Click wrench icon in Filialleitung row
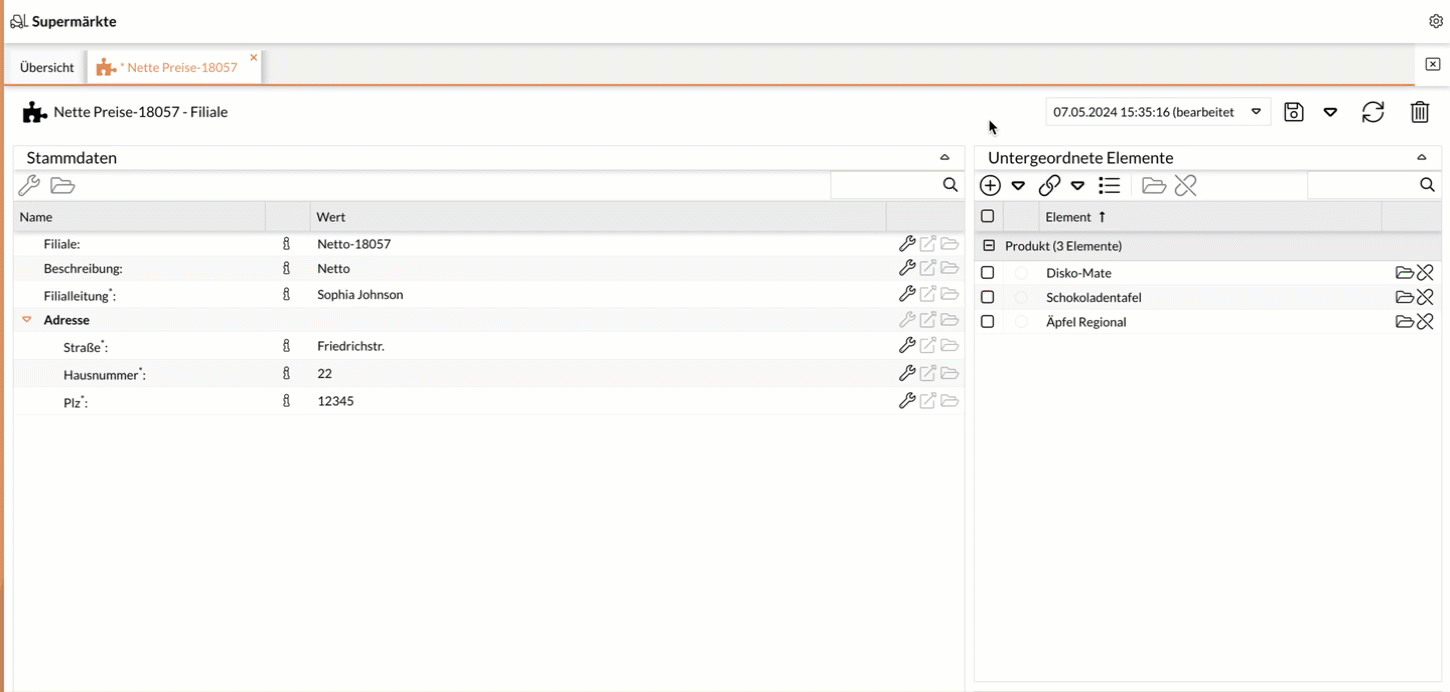Viewport: 1450px width, 692px height. [x=907, y=294]
